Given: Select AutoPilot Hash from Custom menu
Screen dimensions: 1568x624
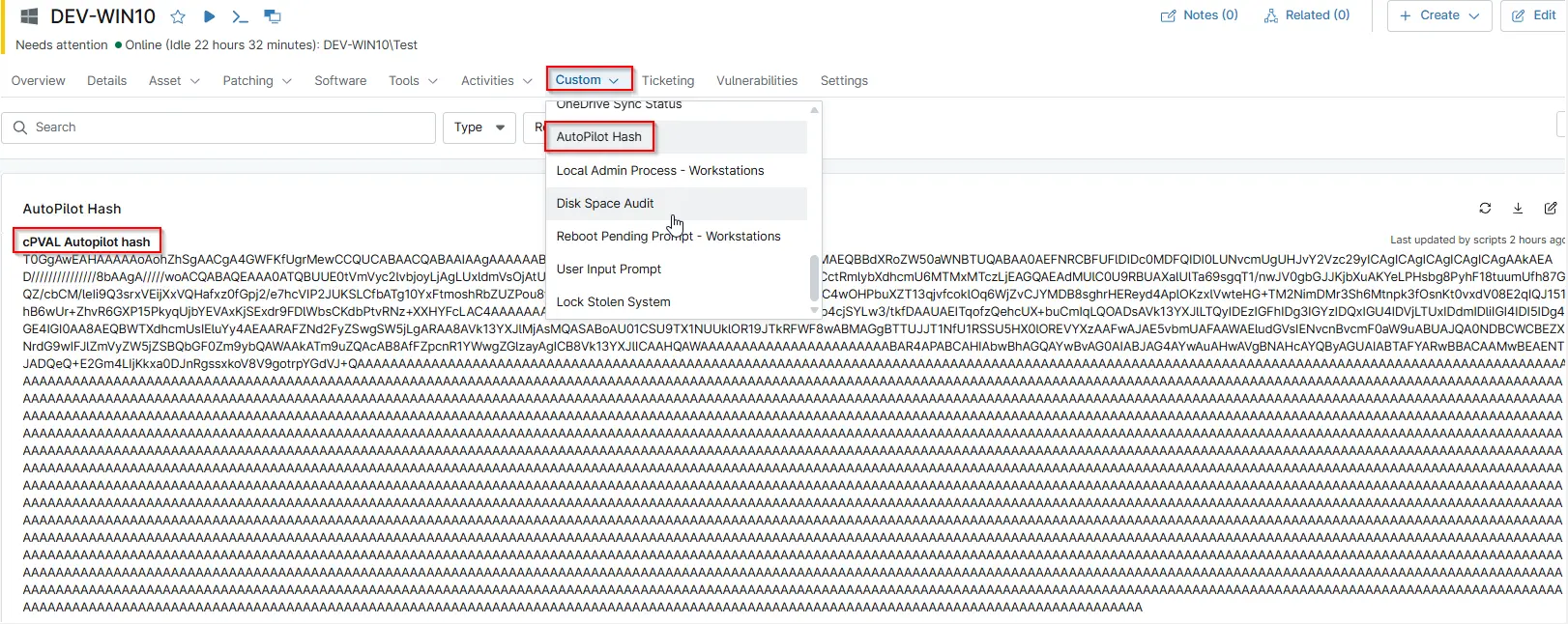Looking at the screenshot, I should tap(599, 137).
